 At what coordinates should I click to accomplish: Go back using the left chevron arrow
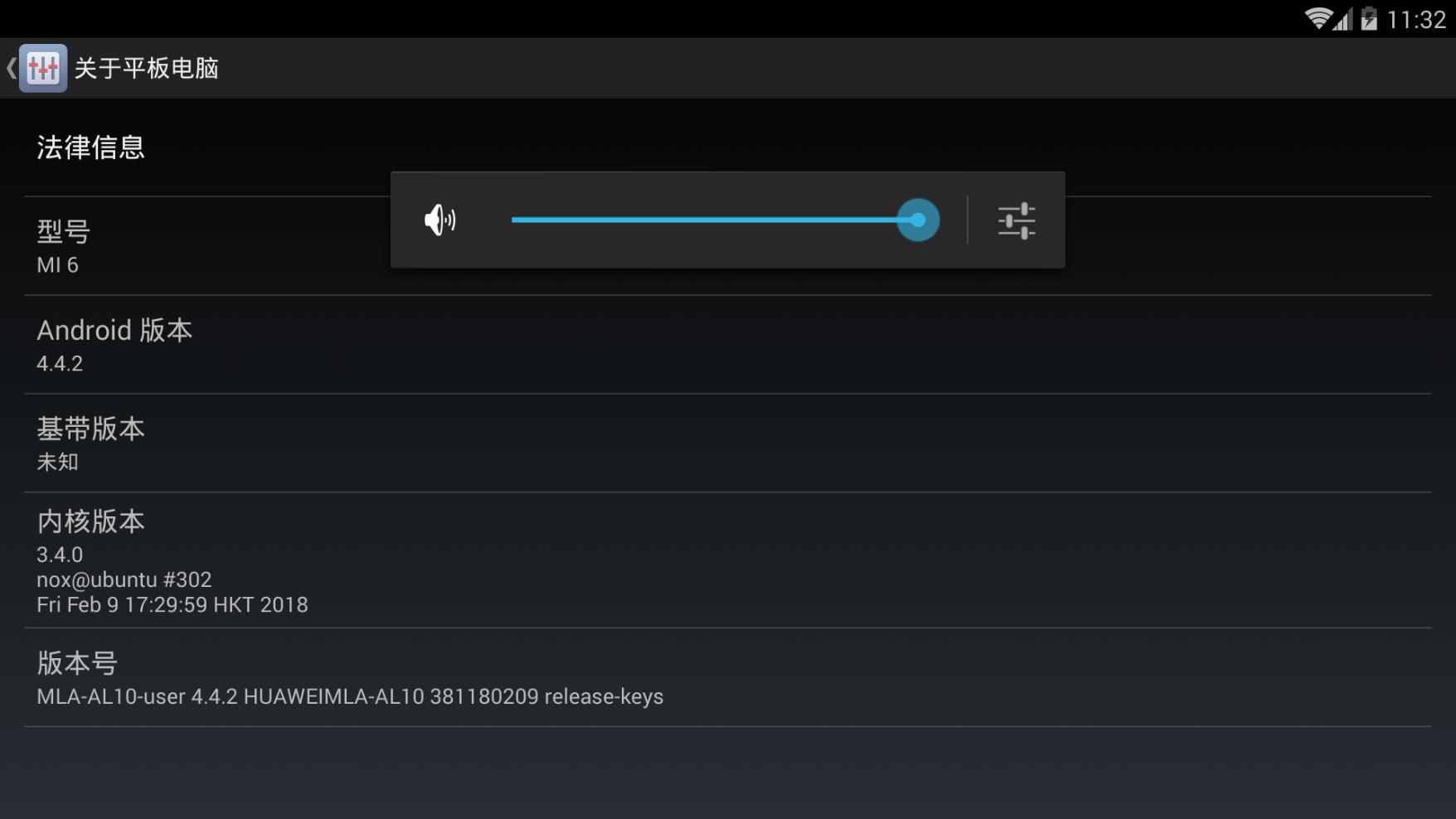(x=11, y=68)
